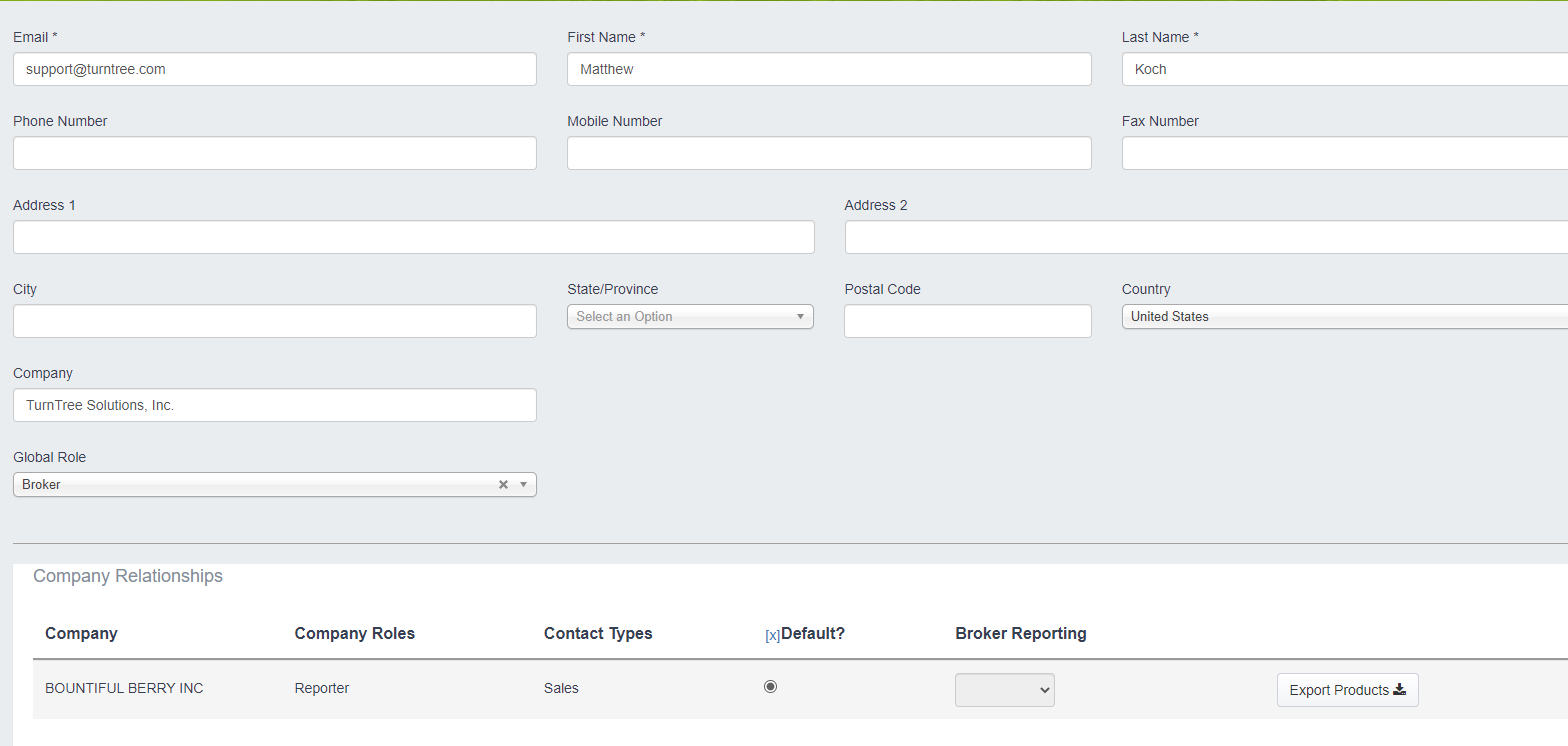
Task: Select the Postal Code input field
Action: click(967, 322)
